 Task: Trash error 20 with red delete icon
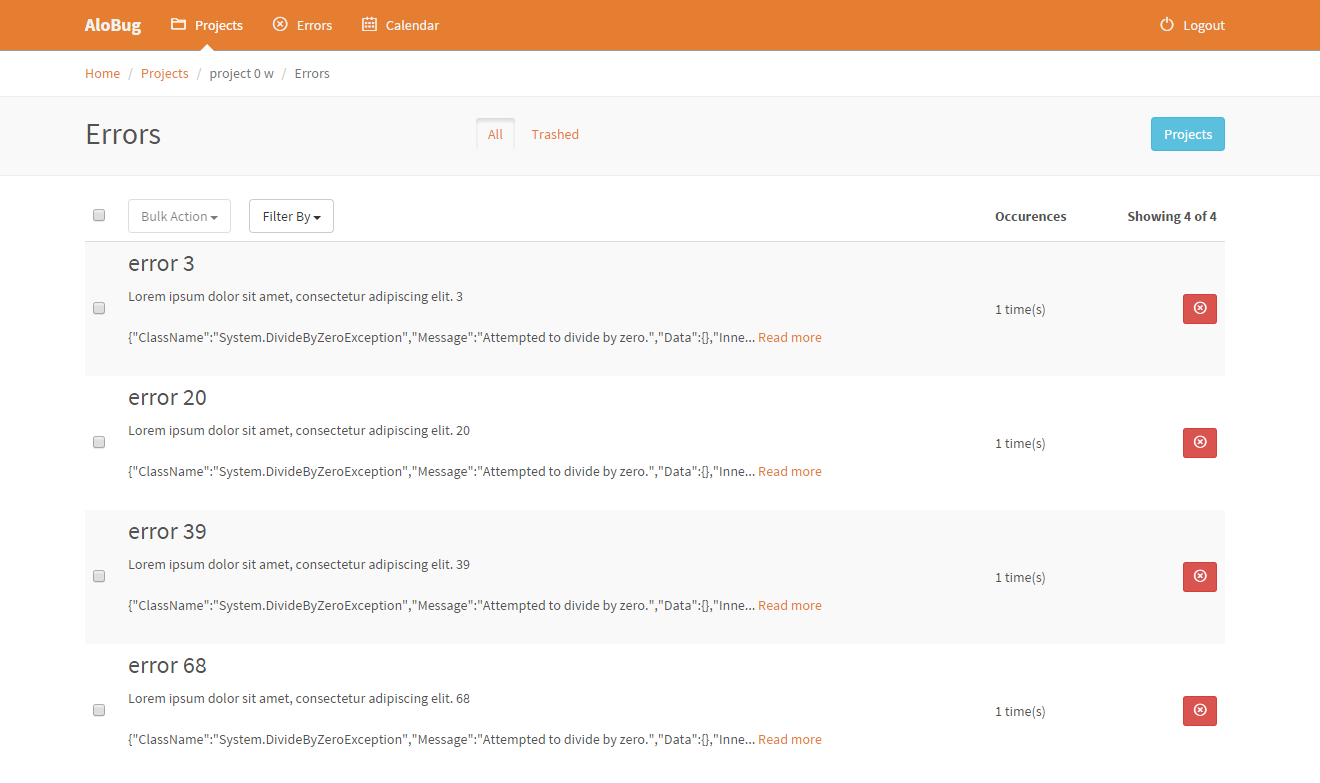pos(1200,443)
